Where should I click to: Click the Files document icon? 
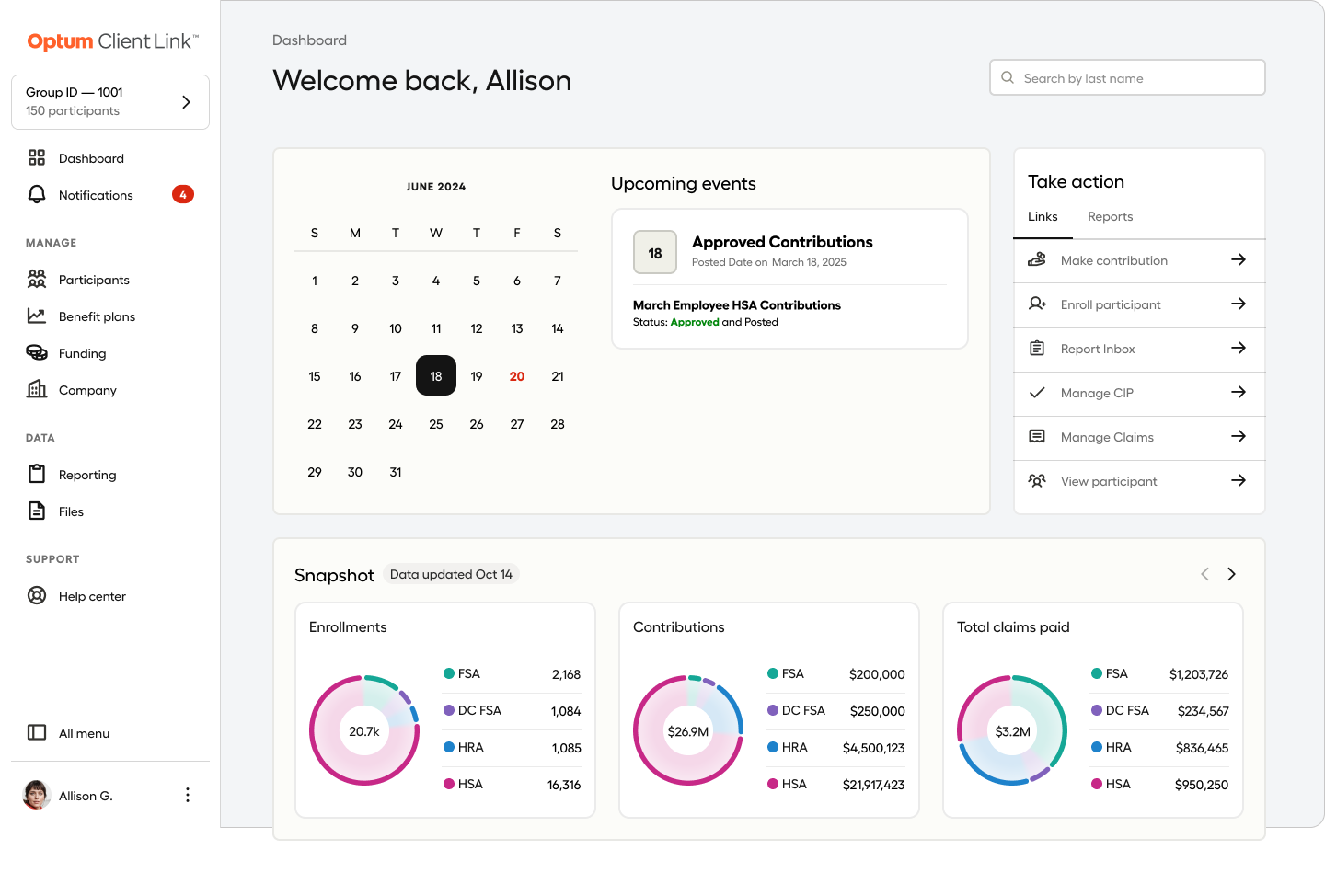pyautogui.click(x=37, y=511)
